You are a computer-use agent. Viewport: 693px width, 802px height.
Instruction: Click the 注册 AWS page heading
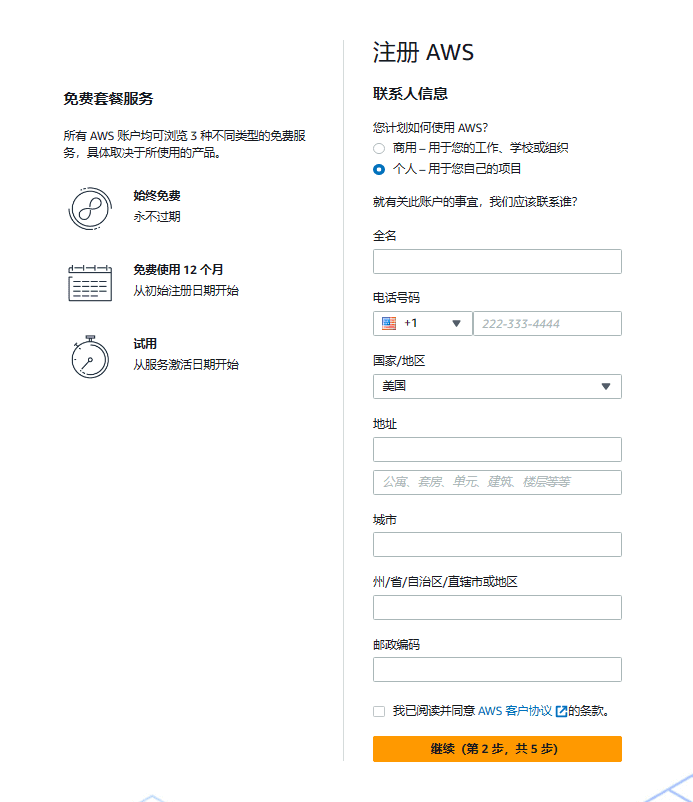(x=423, y=52)
